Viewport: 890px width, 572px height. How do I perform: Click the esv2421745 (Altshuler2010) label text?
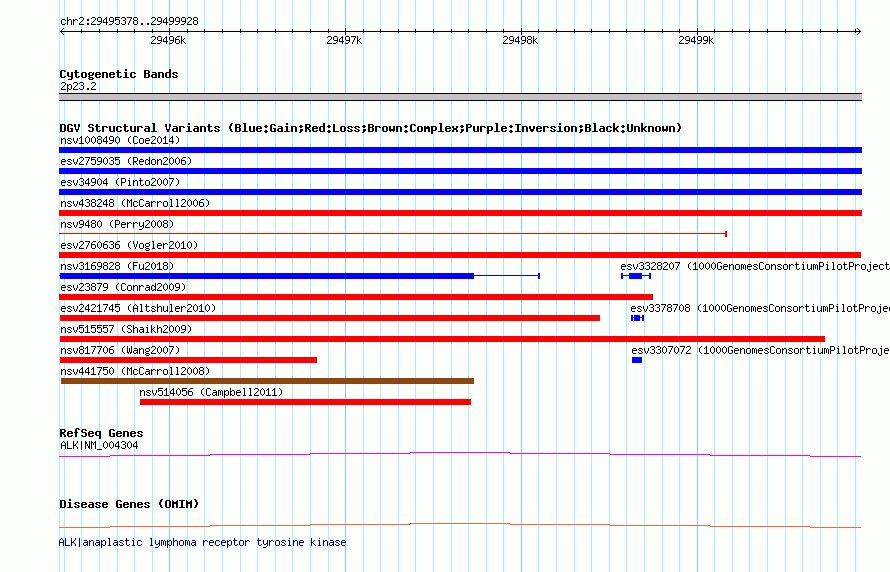click(138, 308)
